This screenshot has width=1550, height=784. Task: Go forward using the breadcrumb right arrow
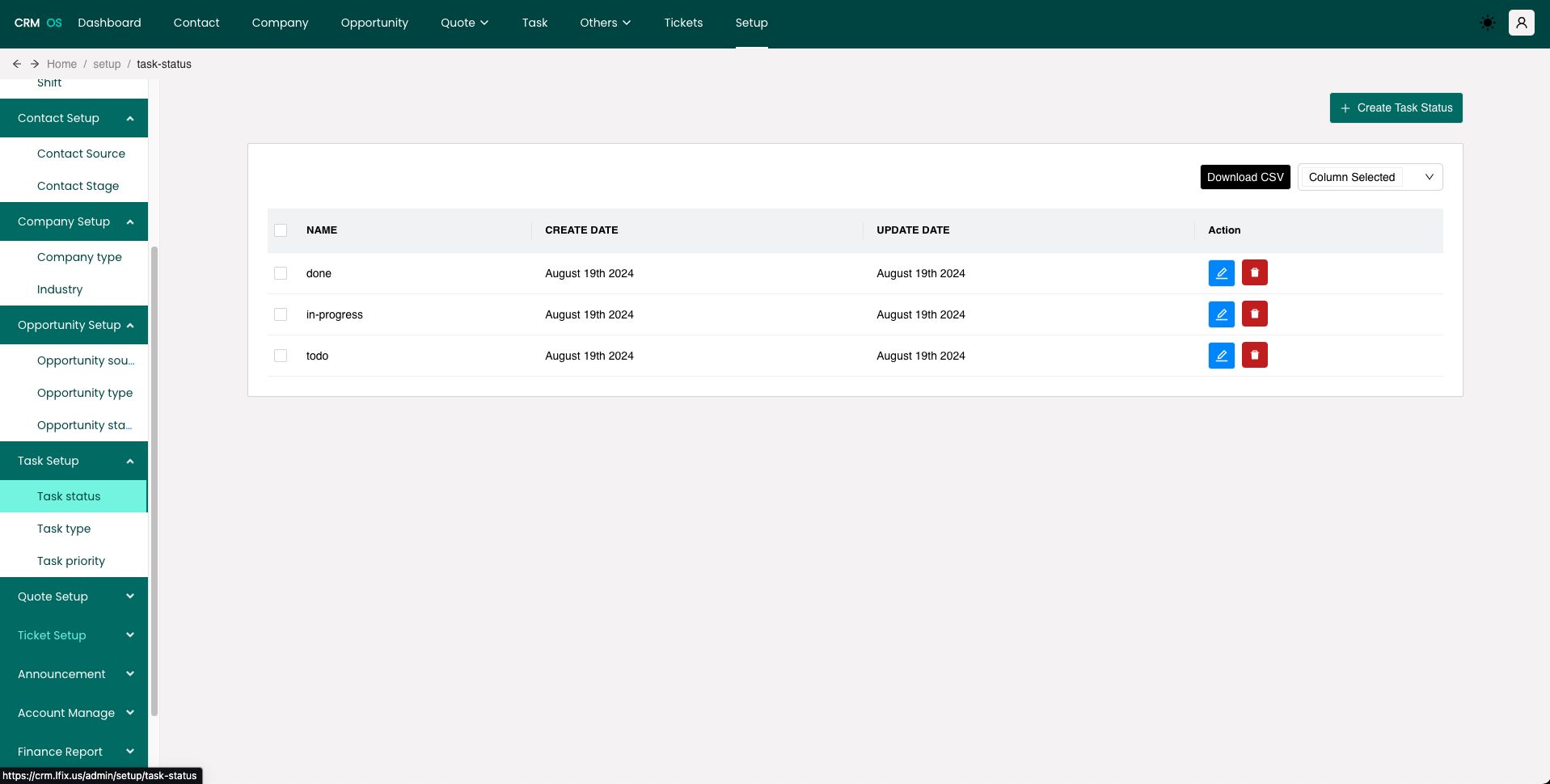click(35, 64)
